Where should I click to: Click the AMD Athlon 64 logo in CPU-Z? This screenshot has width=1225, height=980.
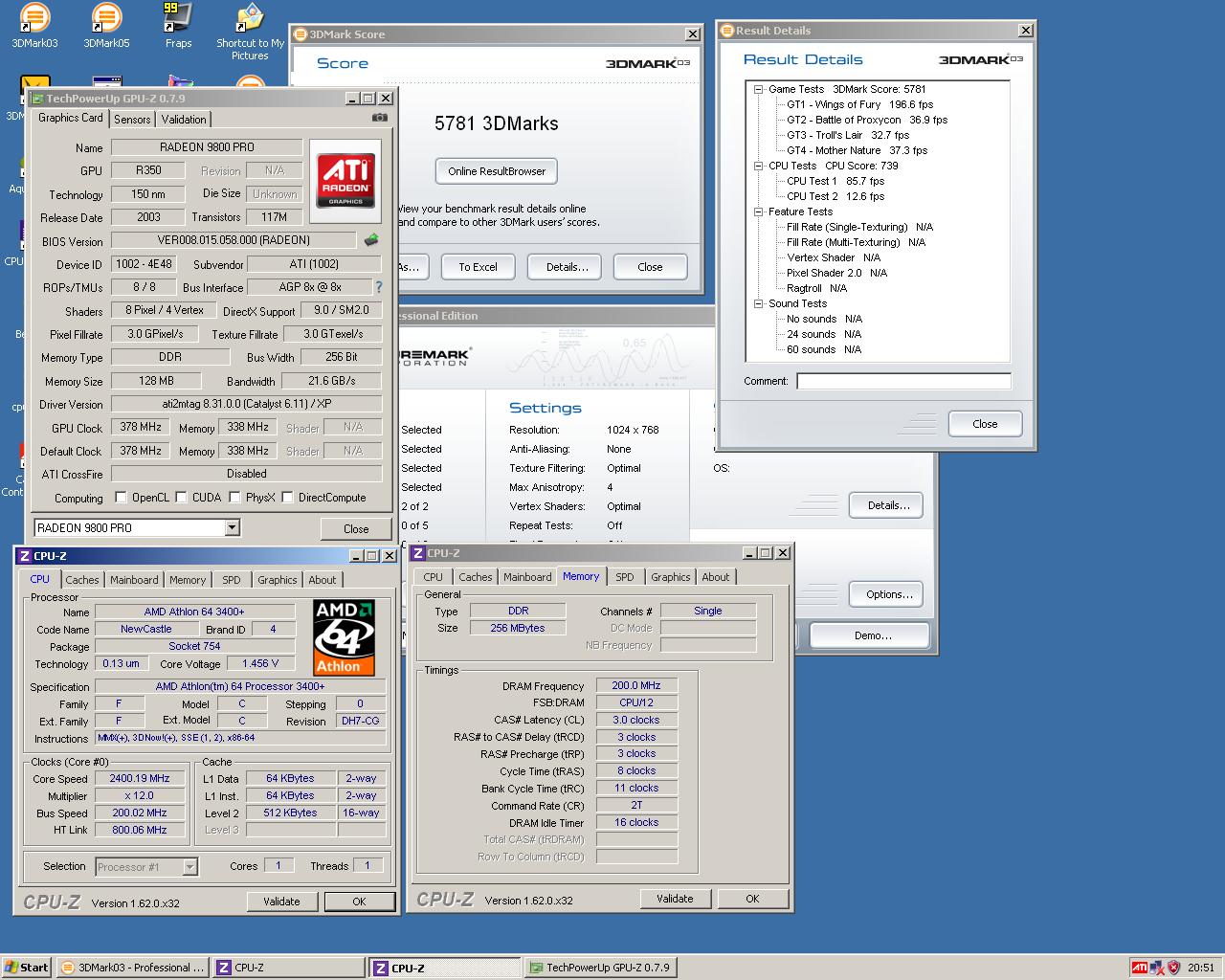344,637
